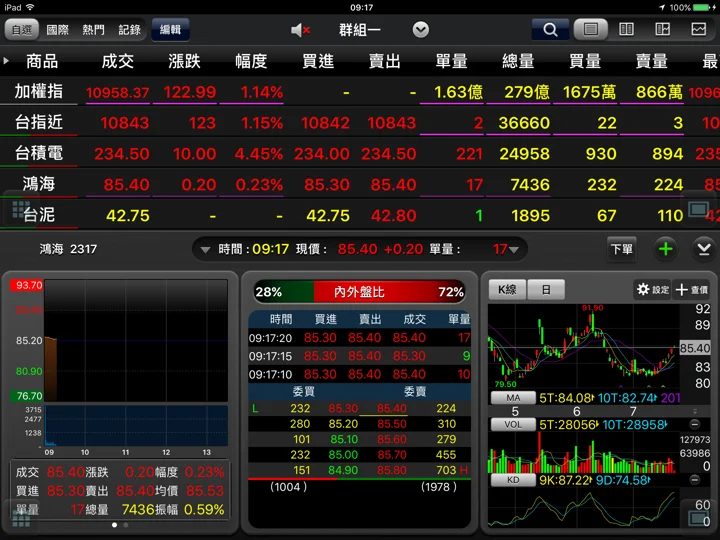Open the 單量 17 dropdown arrow

tap(514, 250)
